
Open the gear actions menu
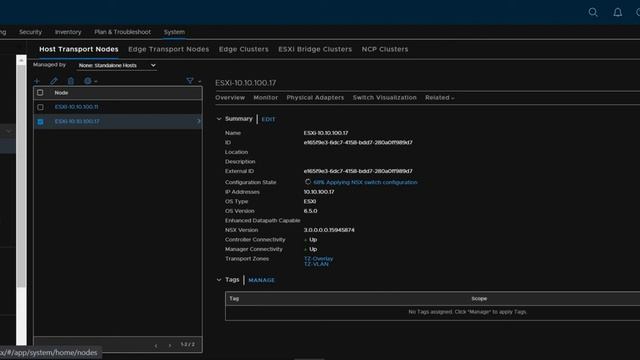click(x=90, y=81)
